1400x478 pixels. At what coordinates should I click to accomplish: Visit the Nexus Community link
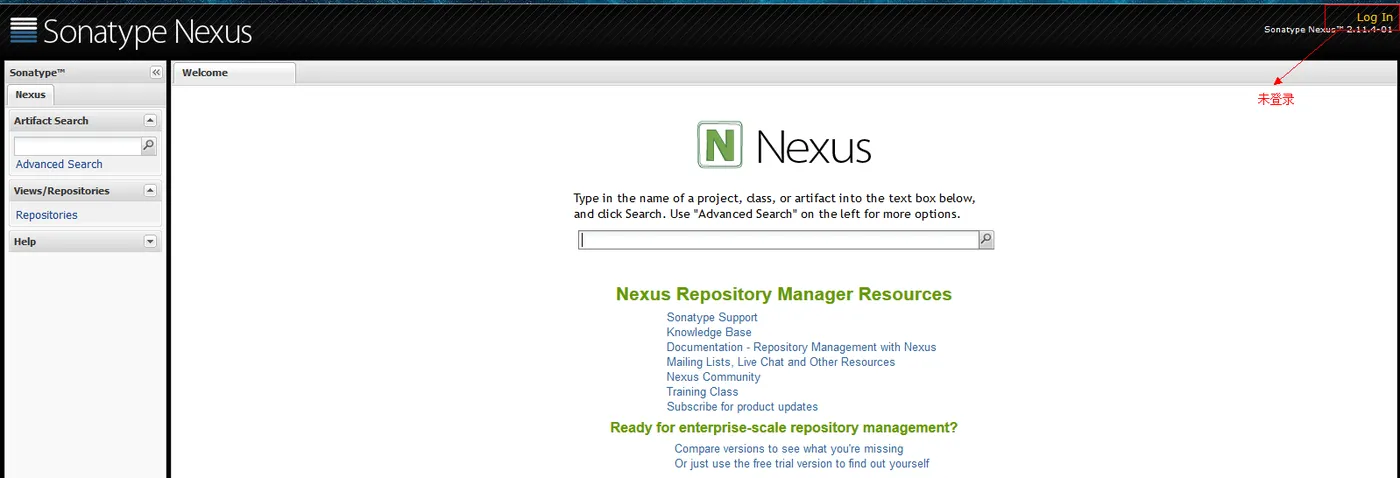[x=714, y=377]
